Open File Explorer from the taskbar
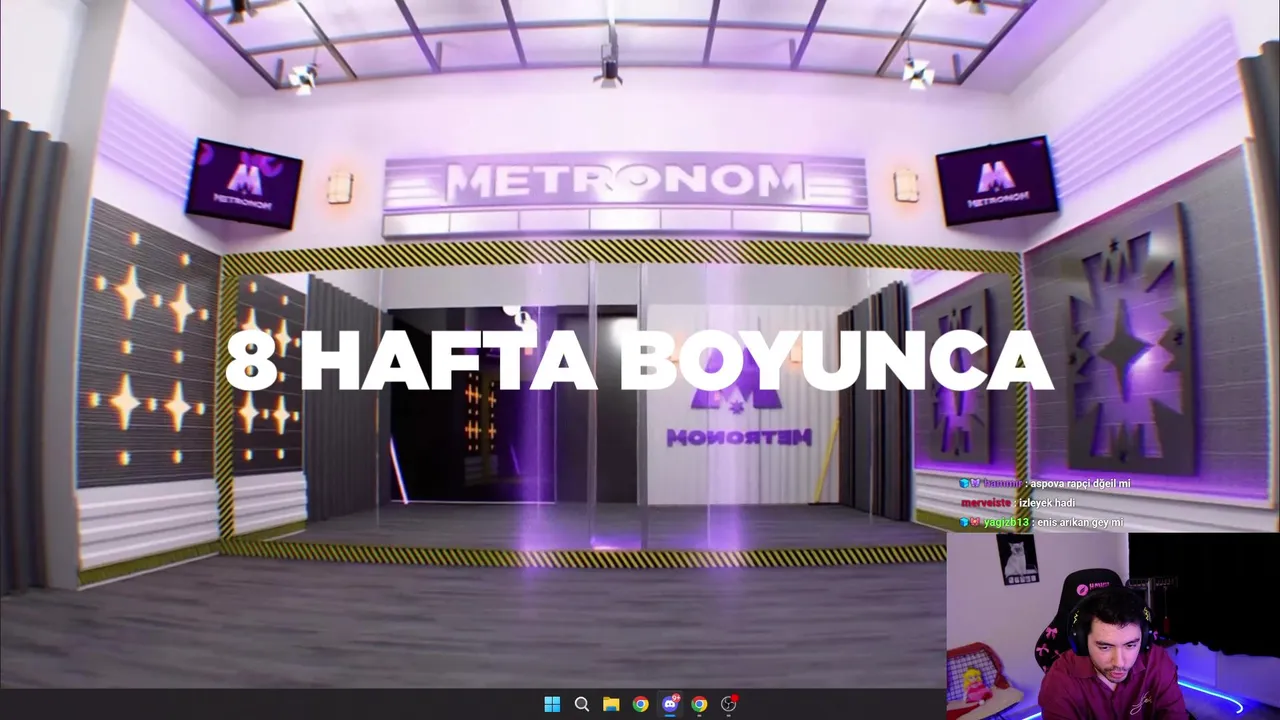 (611, 704)
